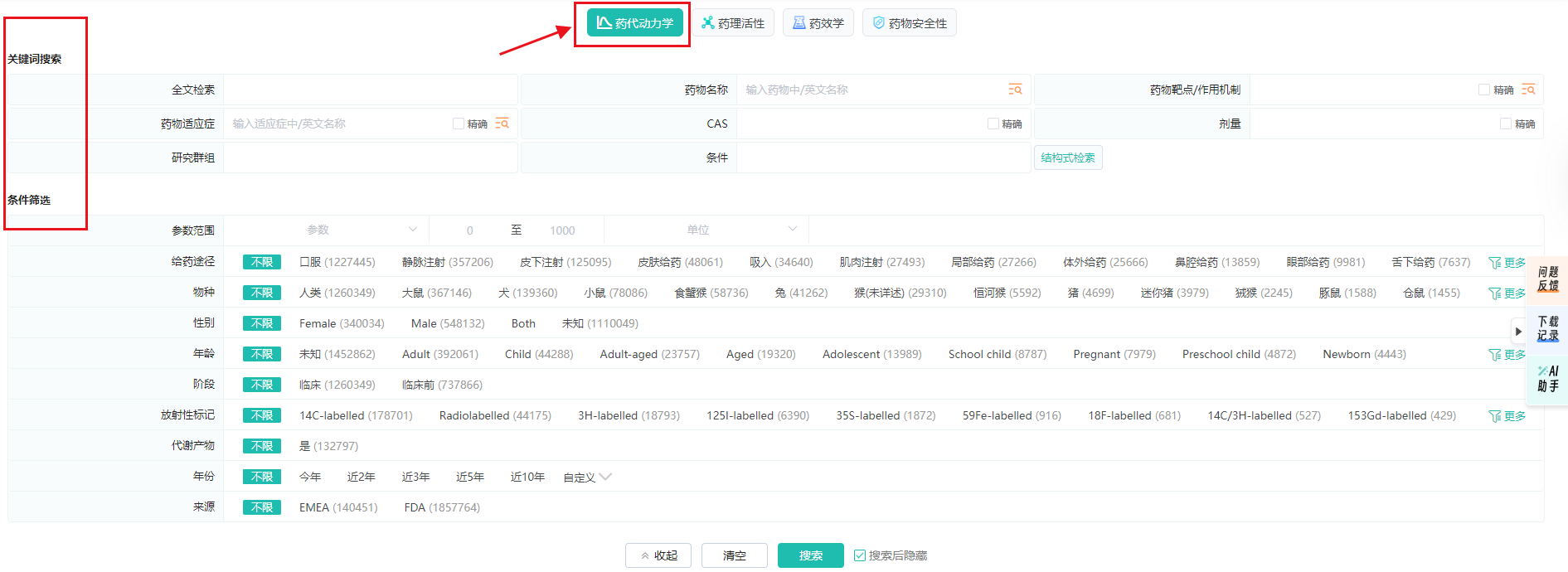The image size is (1568, 572).
Task: Select FDA (1857764) source
Action: coord(442,507)
